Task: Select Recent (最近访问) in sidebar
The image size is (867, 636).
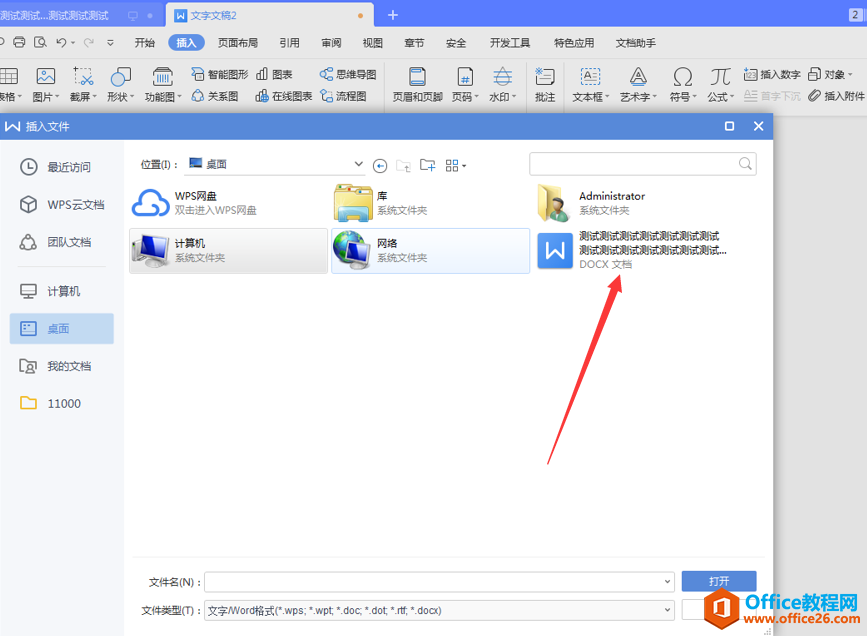Action: [x=62, y=167]
